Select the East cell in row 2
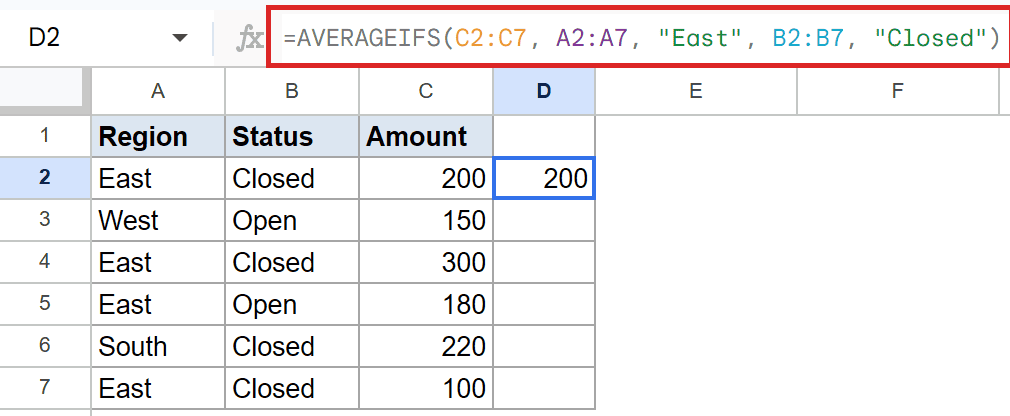 coord(158,178)
